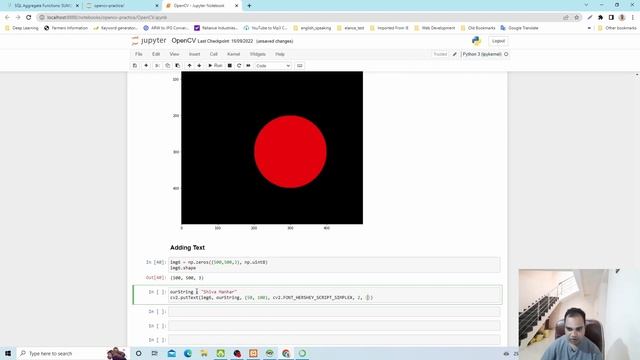The width and height of the screenshot is (640, 360).
Task: Save and checkpoint the notebook
Action: coord(135,66)
